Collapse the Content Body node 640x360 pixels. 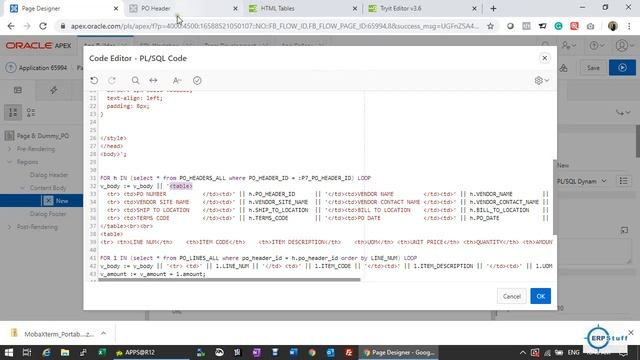click(22, 188)
